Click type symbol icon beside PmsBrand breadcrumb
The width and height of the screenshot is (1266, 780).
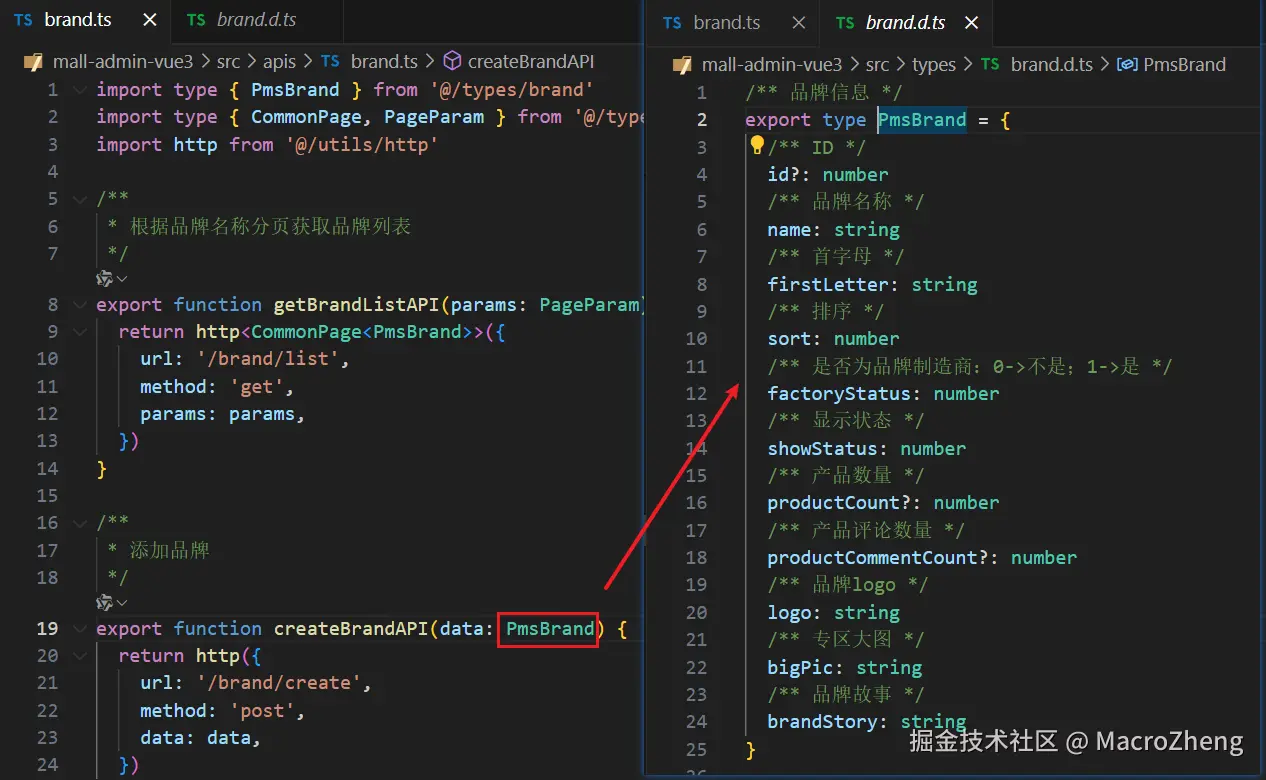pos(1127,65)
